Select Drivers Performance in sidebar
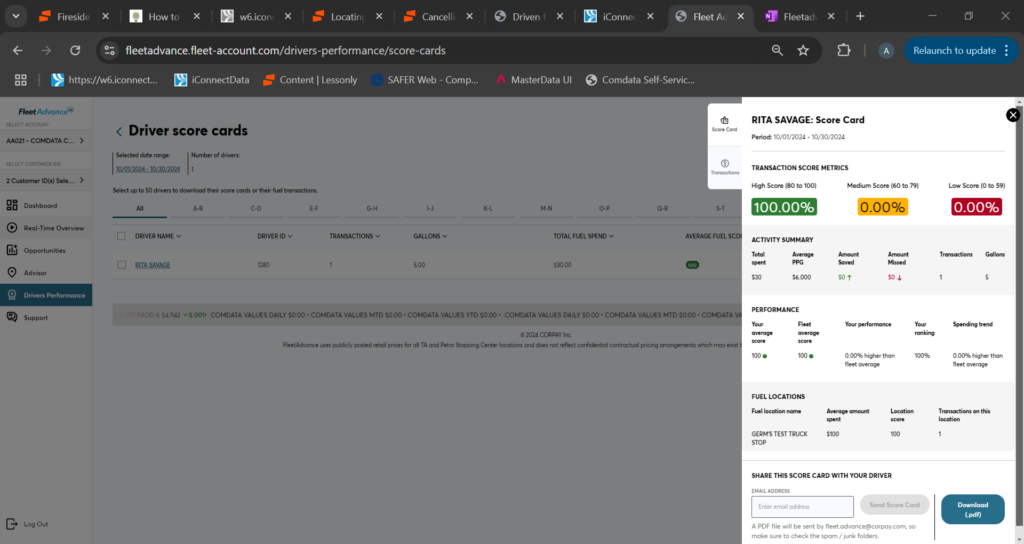The image size is (1024, 544). 46,295
